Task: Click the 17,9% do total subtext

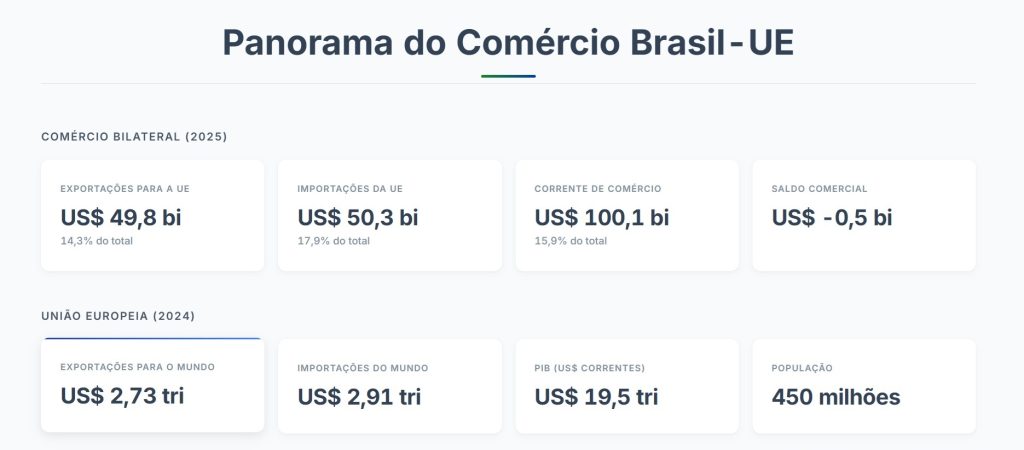Action: click(334, 241)
